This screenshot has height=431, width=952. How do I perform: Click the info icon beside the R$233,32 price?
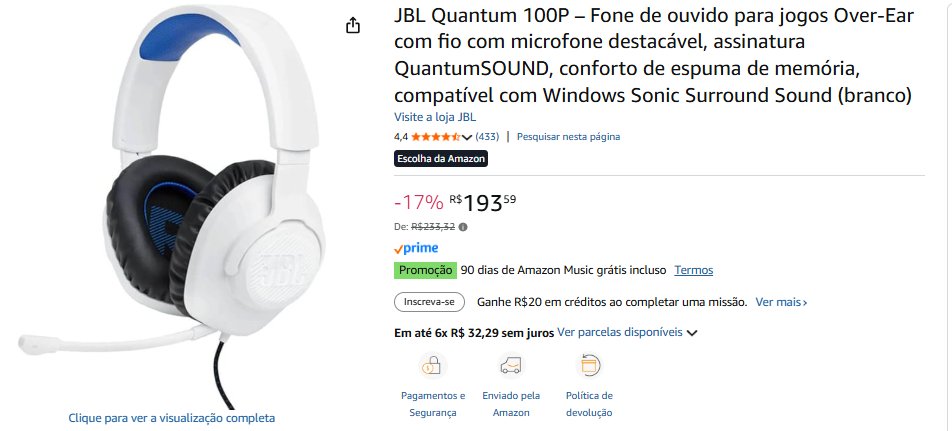tap(463, 227)
